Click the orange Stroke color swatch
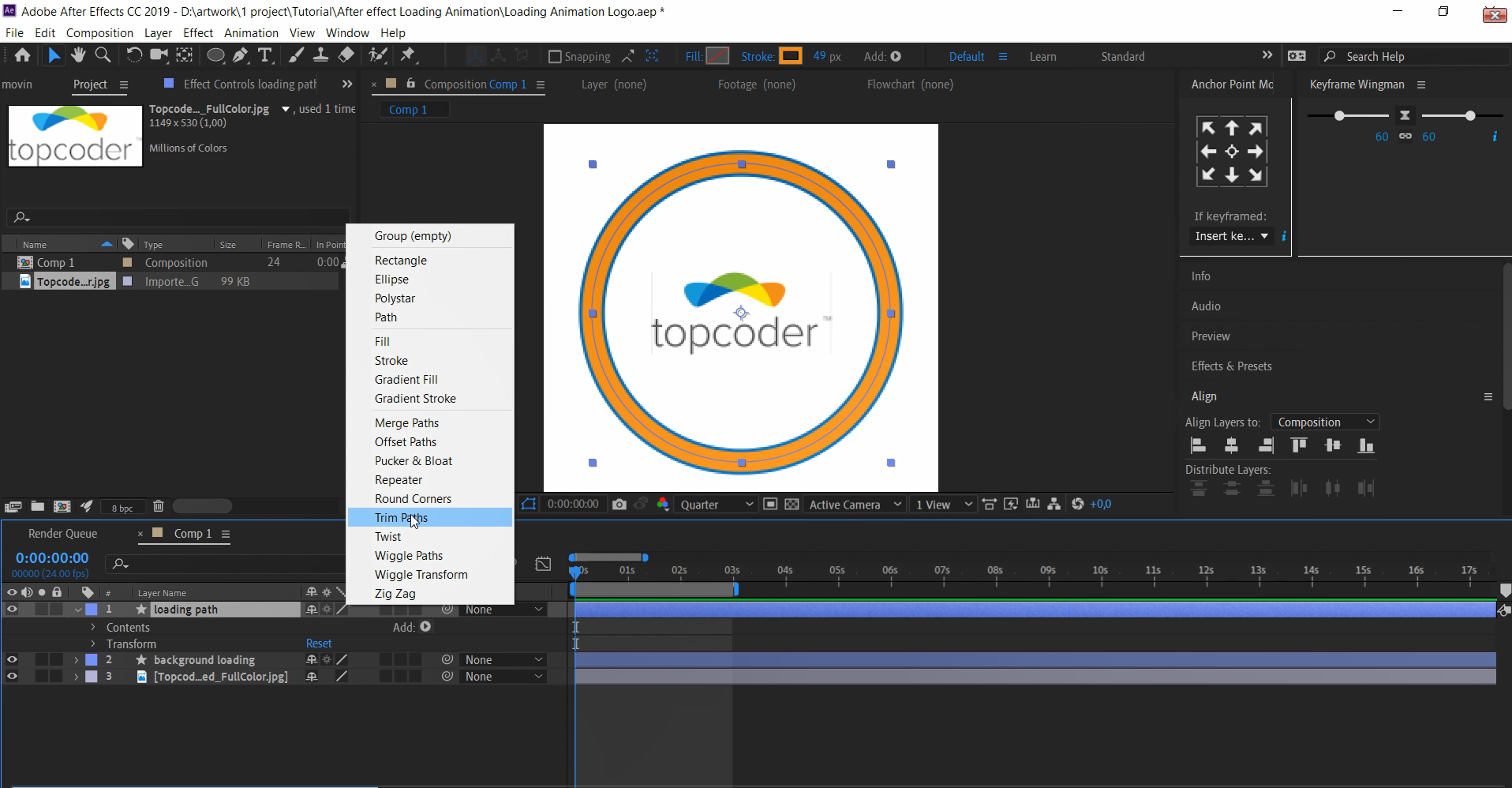This screenshot has width=1512, height=788. pyautogui.click(x=790, y=56)
